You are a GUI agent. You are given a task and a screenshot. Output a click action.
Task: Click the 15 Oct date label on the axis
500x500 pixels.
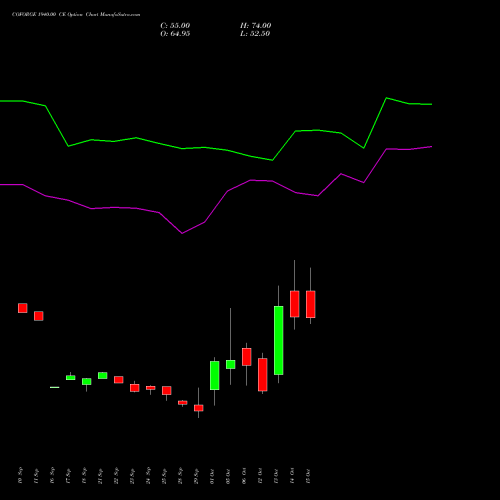[x=308, y=476]
